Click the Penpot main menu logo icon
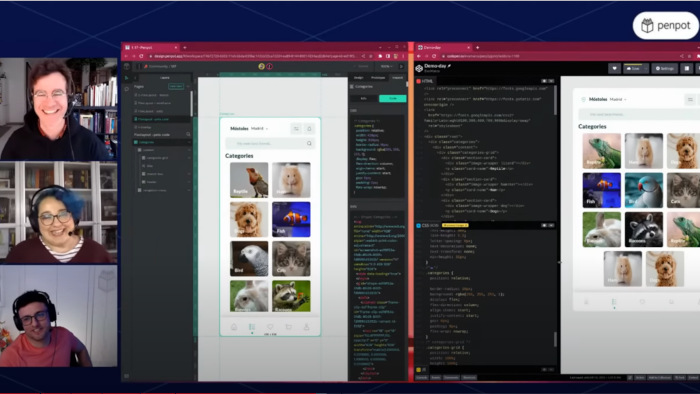 [x=127, y=66]
